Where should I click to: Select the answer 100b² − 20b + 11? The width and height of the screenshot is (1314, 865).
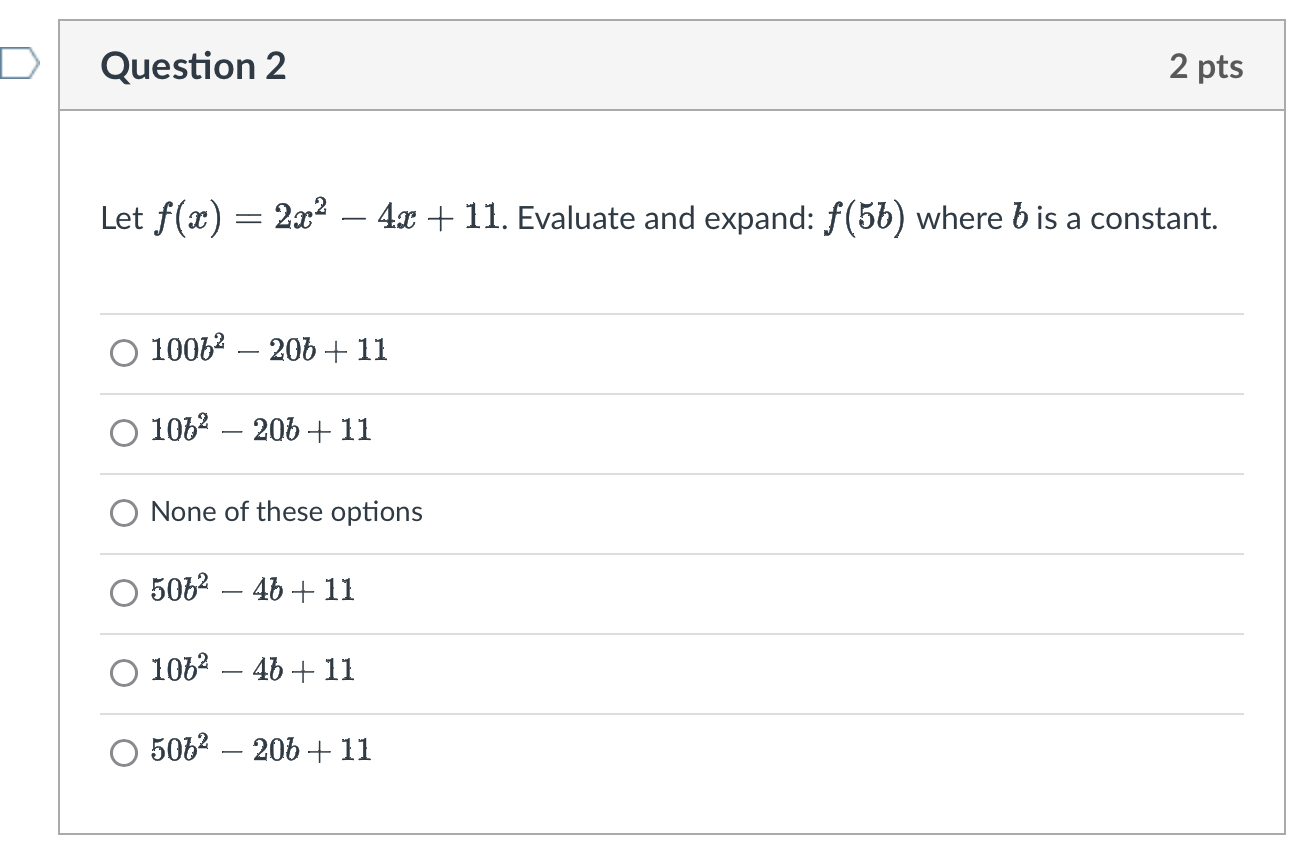[124, 352]
